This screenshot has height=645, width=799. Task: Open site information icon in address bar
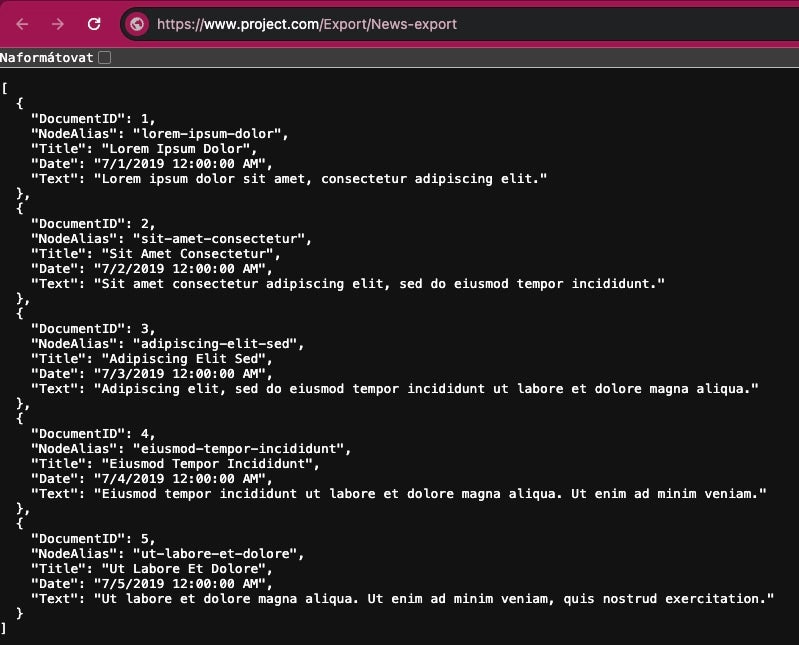[137, 24]
